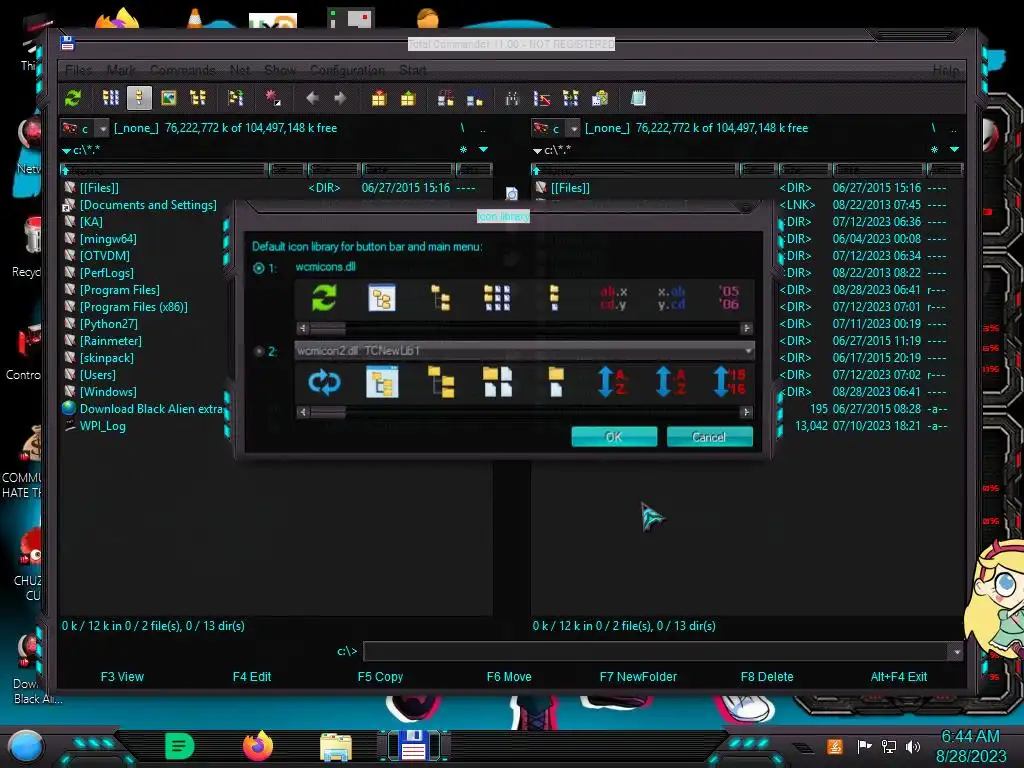
Task: Click the pack files gift-box icon
Action: [x=379, y=99]
